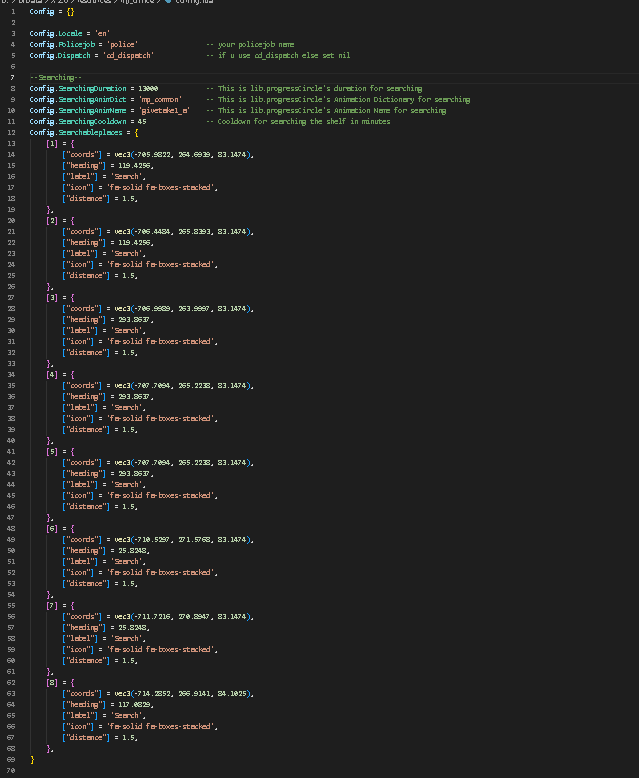Click the closing brace on line 33
639x778 pixels.
[x=49, y=364]
